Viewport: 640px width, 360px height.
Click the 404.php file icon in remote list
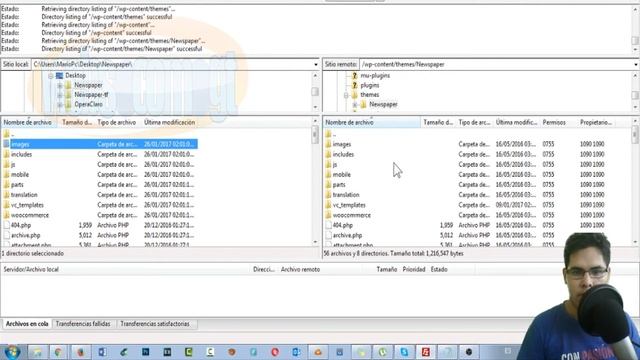click(x=328, y=225)
